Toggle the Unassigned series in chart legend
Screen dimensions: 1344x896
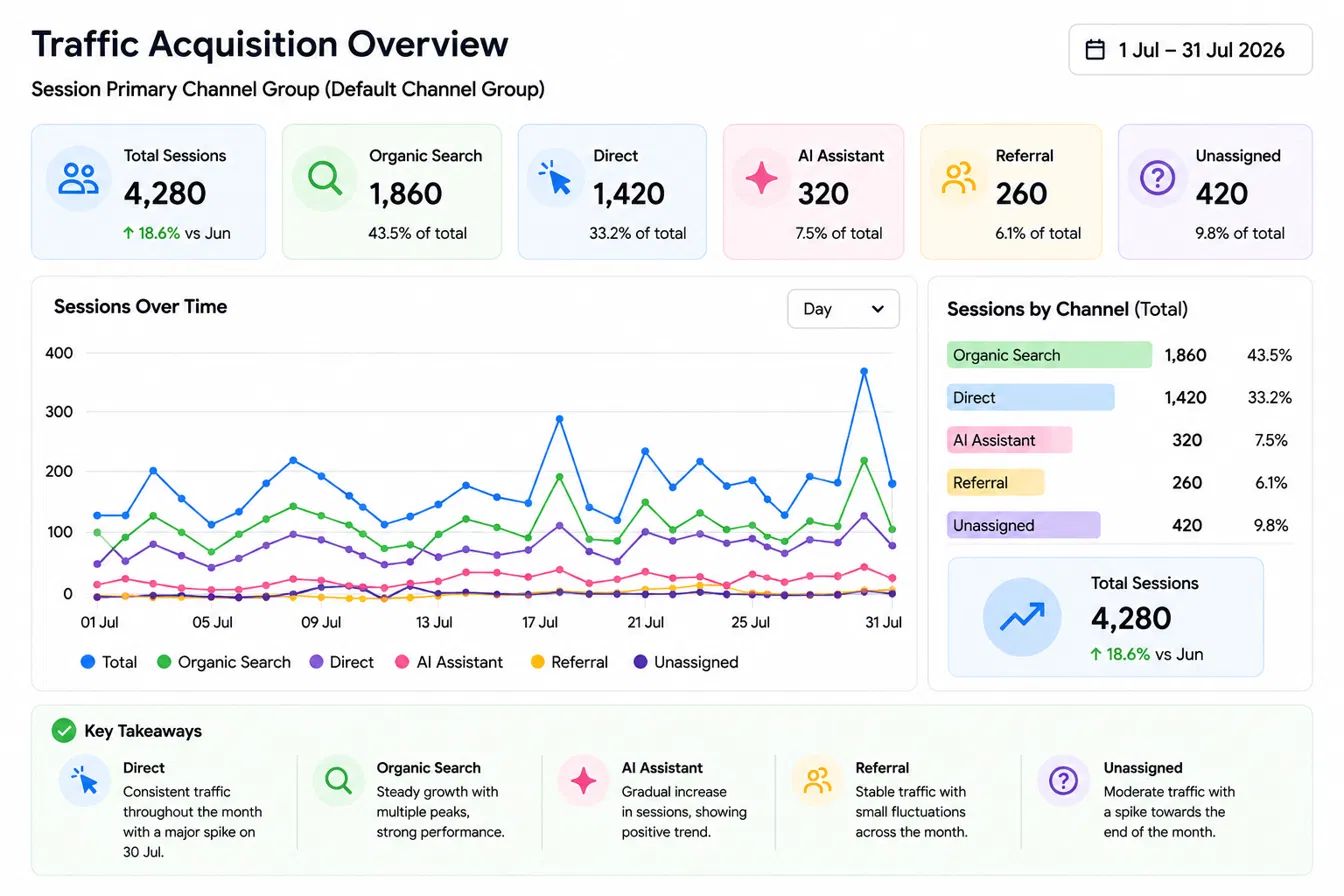pyautogui.click(x=686, y=662)
